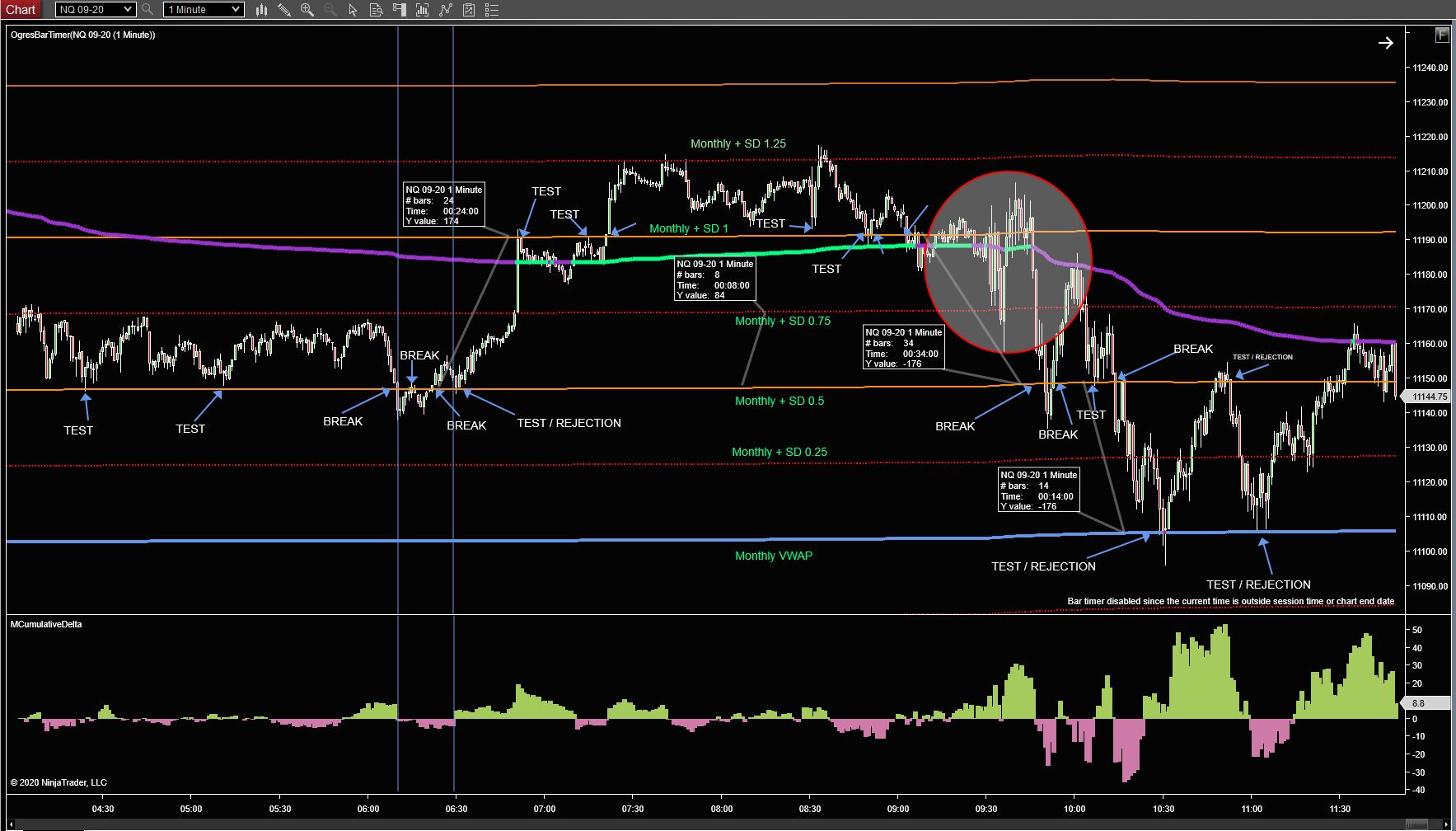Click the 11240.00 price axis label
Image resolution: width=1456 pixels, height=831 pixels.
point(1430,68)
